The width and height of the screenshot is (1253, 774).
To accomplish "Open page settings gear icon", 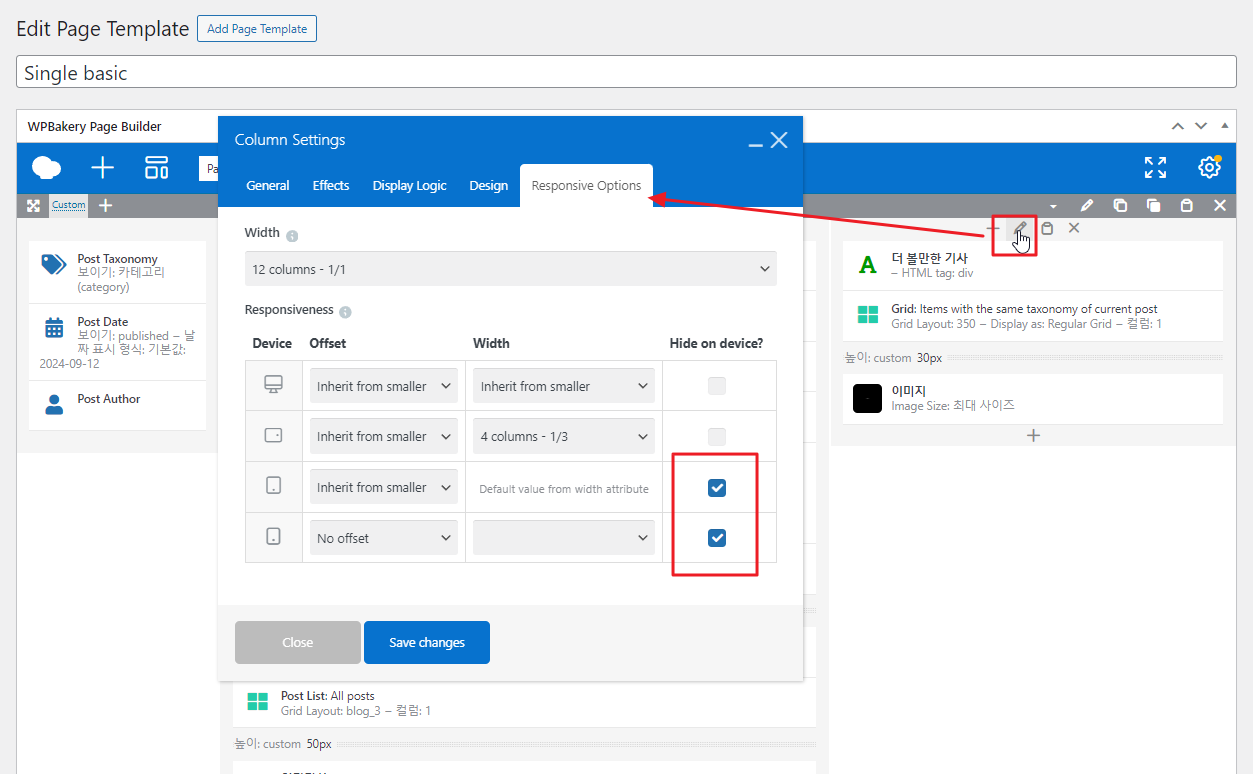I will (x=1209, y=167).
